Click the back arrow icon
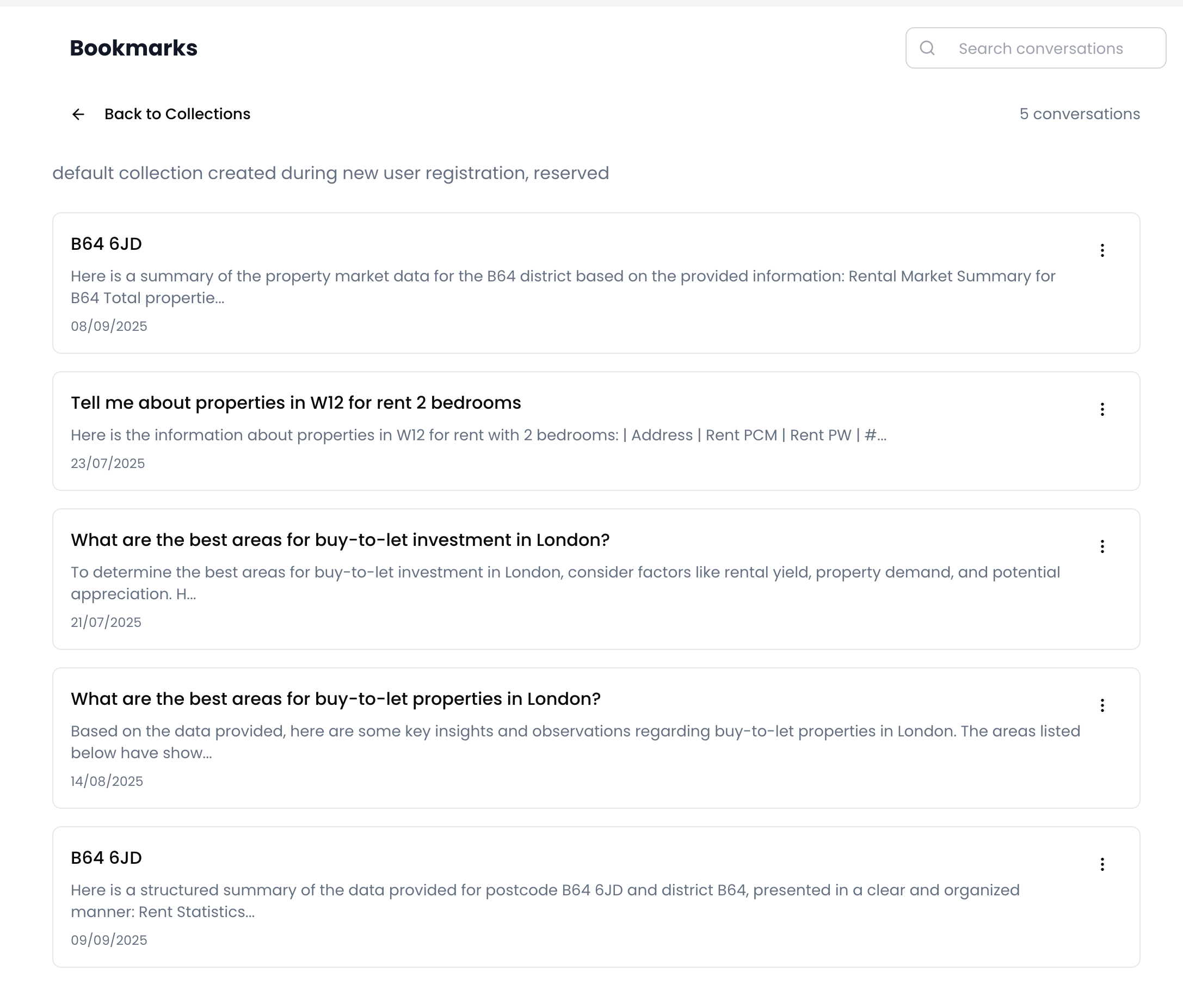This screenshot has height=1008, width=1183. click(x=78, y=114)
